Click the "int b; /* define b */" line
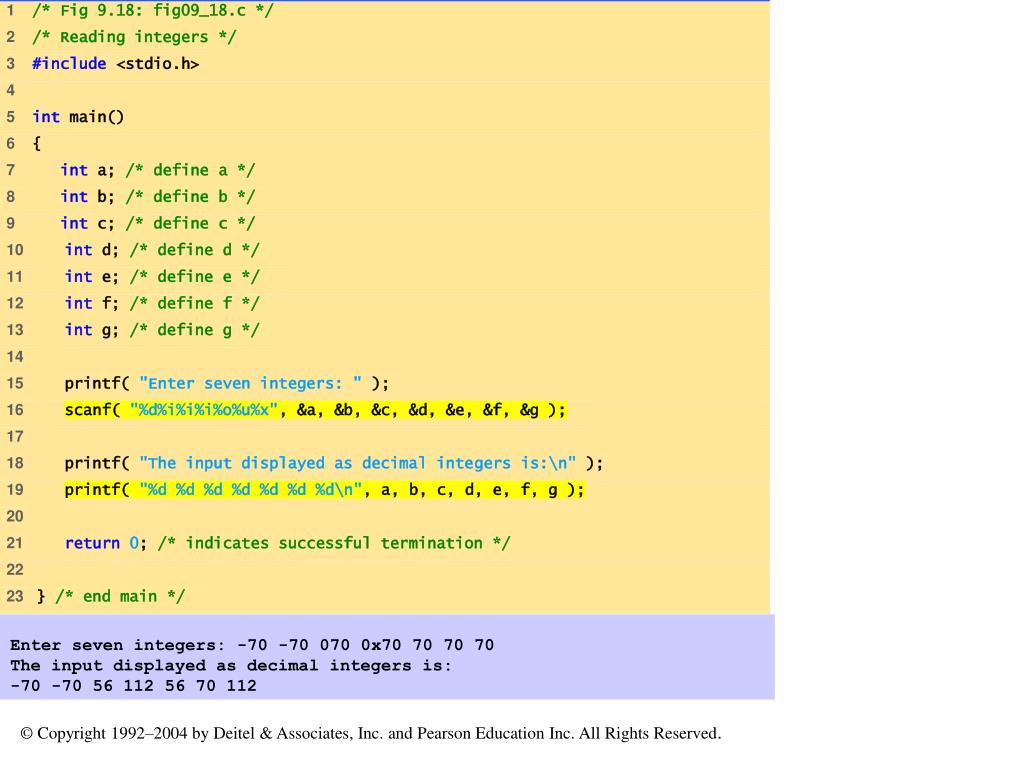 point(158,197)
